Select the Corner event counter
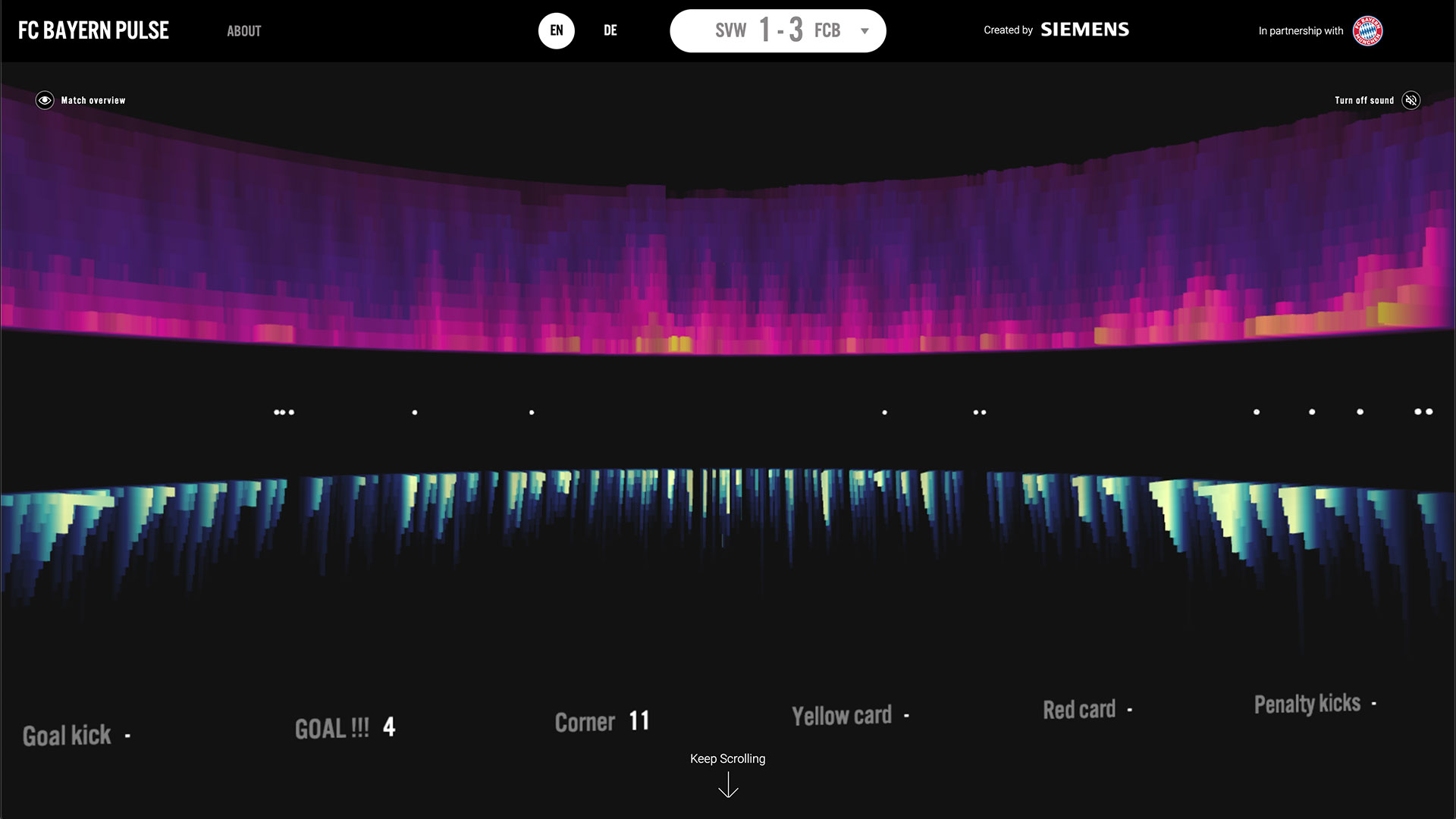The image size is (1456, 819). point(602,721)
